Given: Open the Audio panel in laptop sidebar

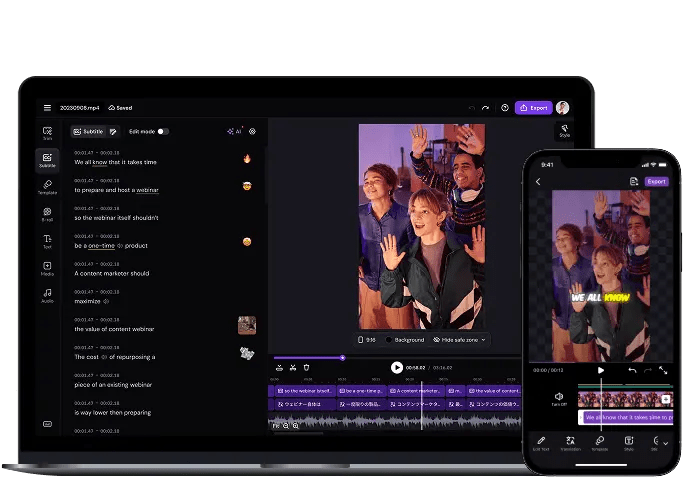Looking at the screenshot, I should (47, 296).
